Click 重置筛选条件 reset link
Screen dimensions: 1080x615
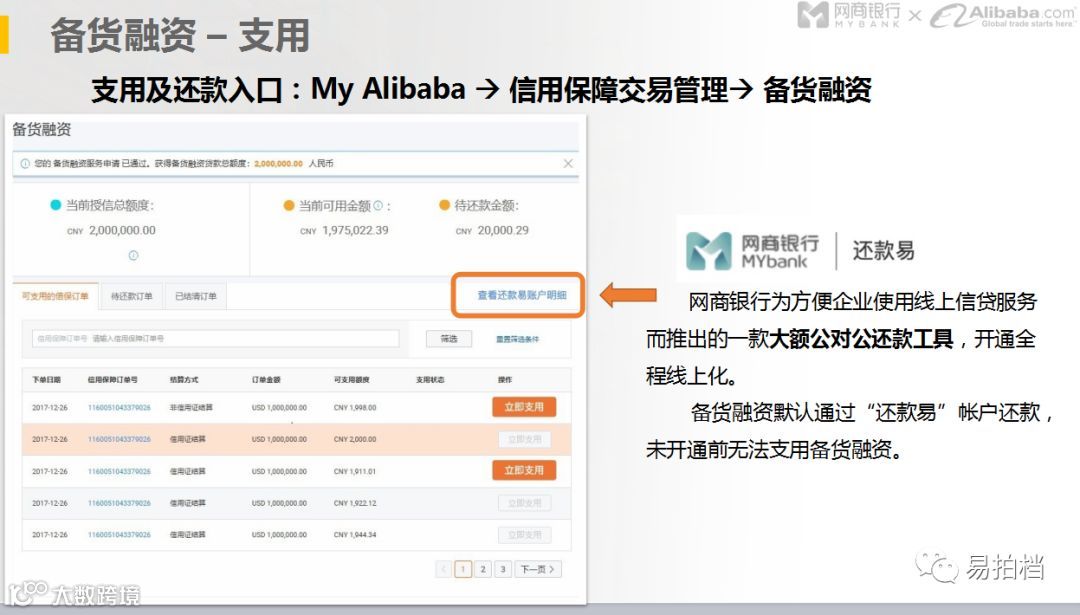[x=518, y=339]
